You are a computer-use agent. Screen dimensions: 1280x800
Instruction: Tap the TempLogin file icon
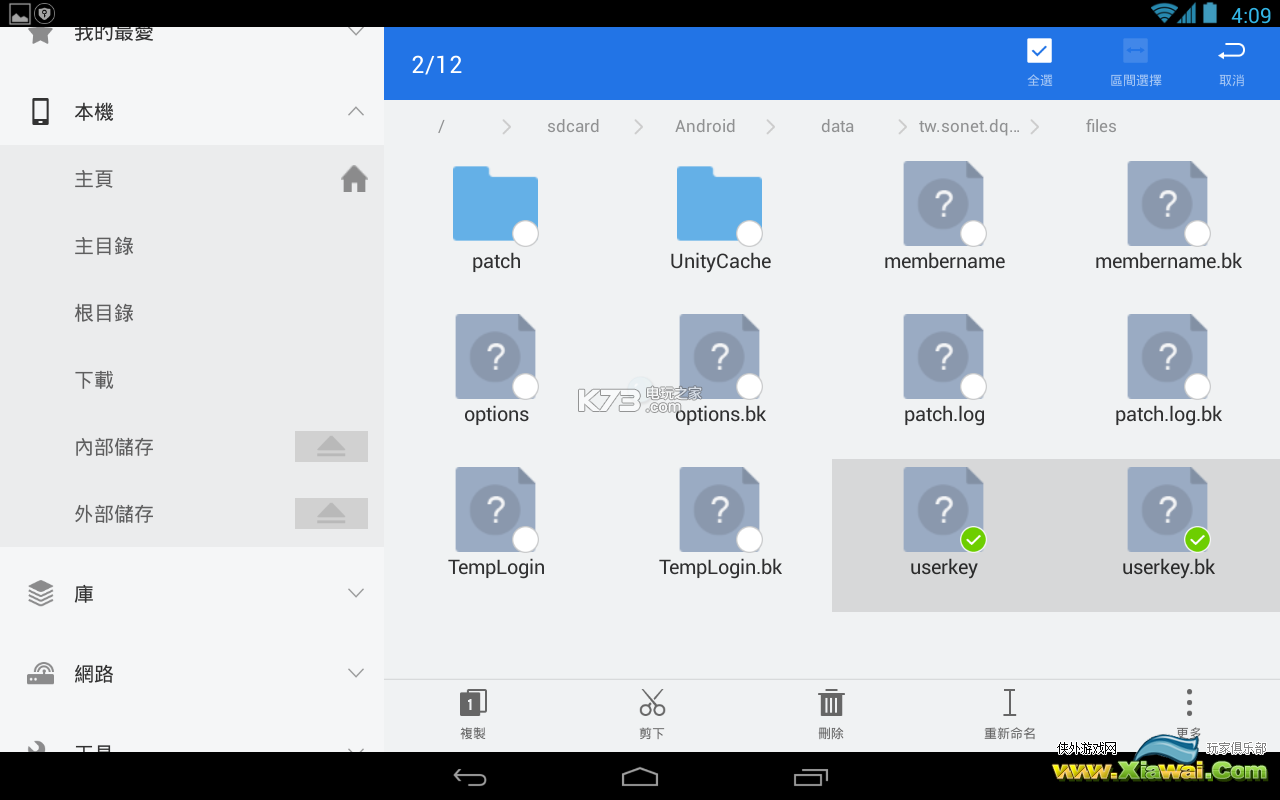[x=495, y=510]
